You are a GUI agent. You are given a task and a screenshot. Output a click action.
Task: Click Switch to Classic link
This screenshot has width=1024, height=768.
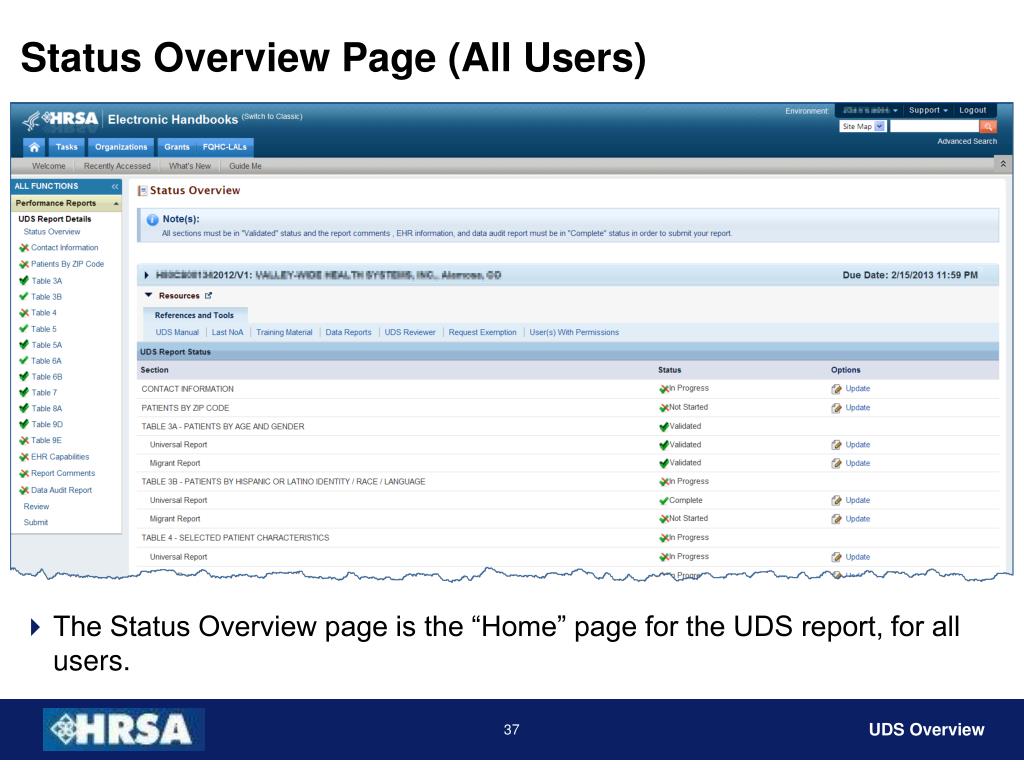(272, 116)
